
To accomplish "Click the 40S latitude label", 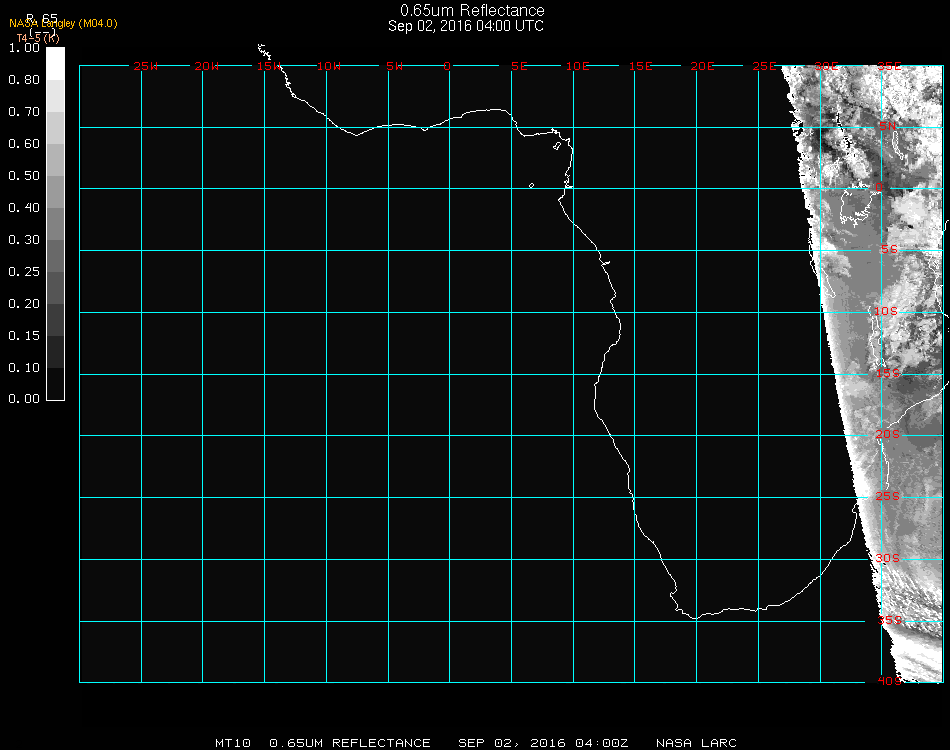I will pyautogui.click(x=888, y=681).
